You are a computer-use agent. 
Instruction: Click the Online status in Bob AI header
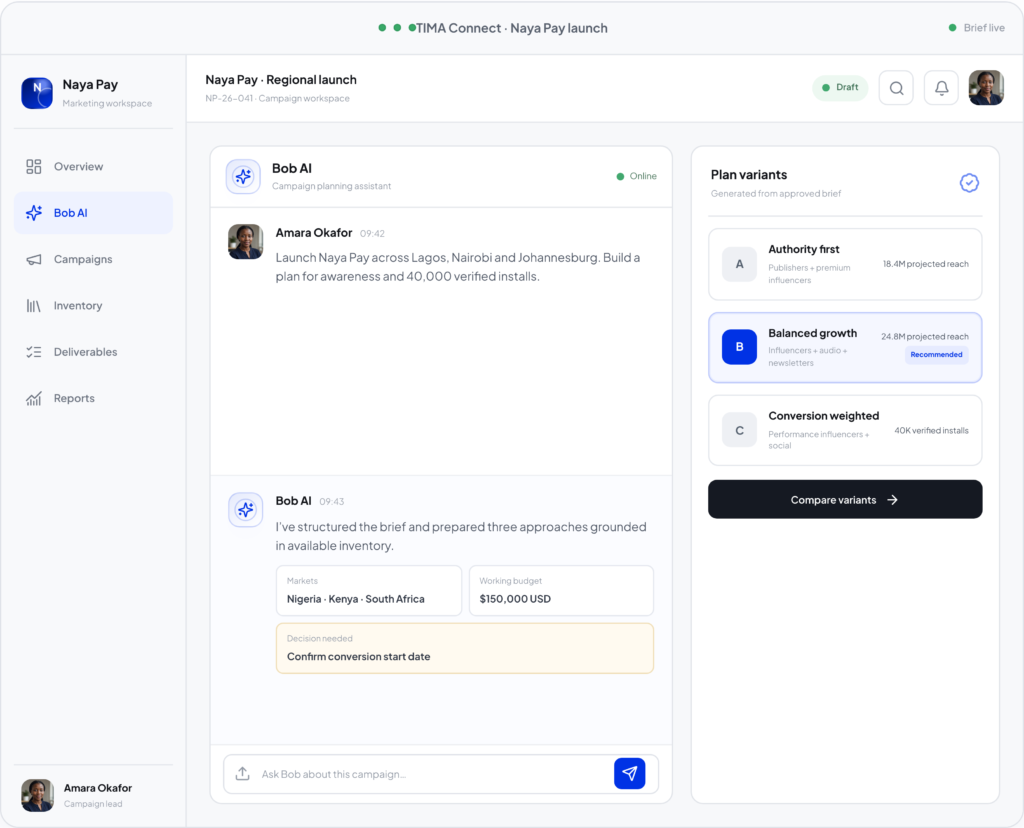point(637,176)
